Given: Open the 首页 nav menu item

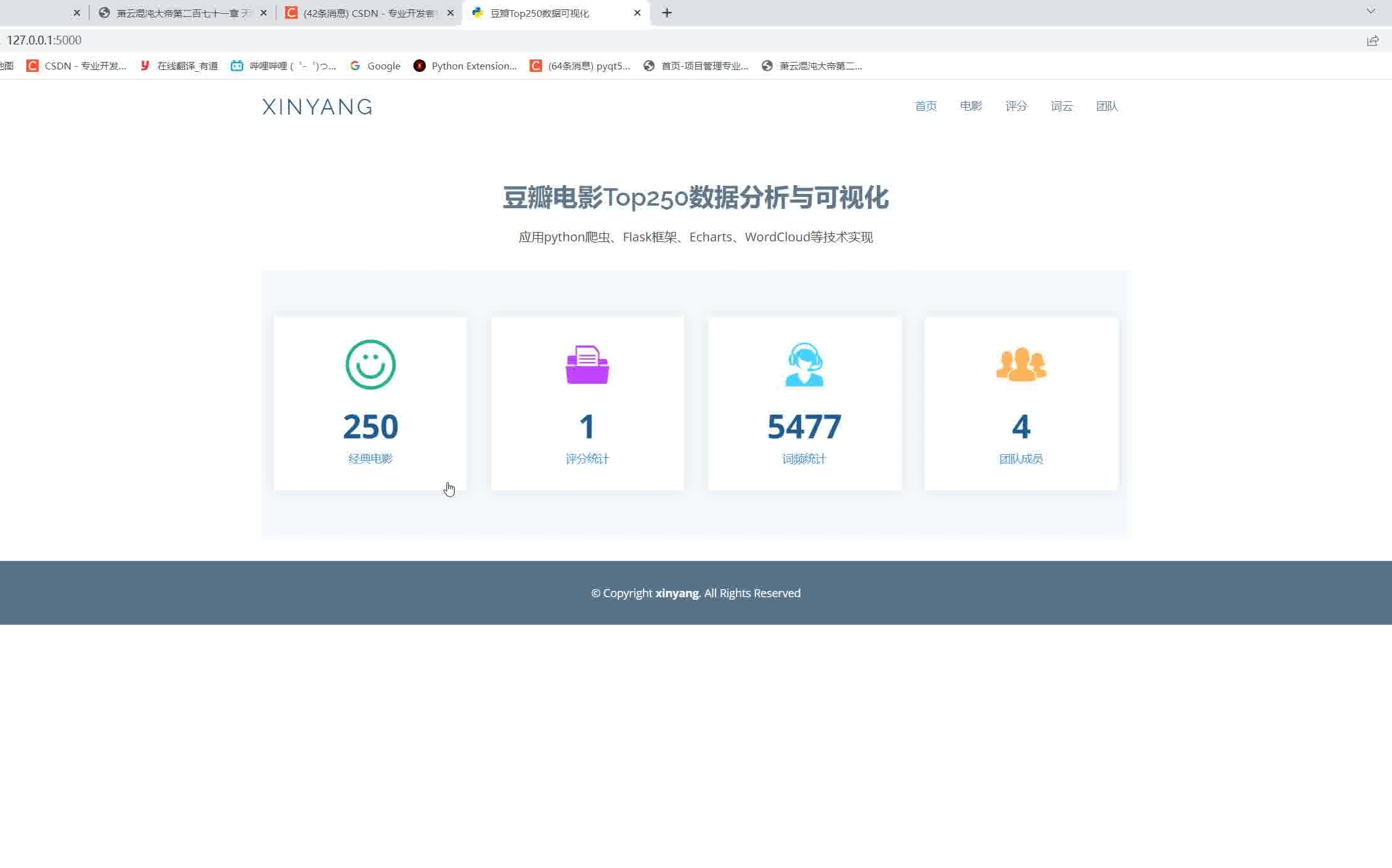Looking at the screenshot, I should 925,106.
